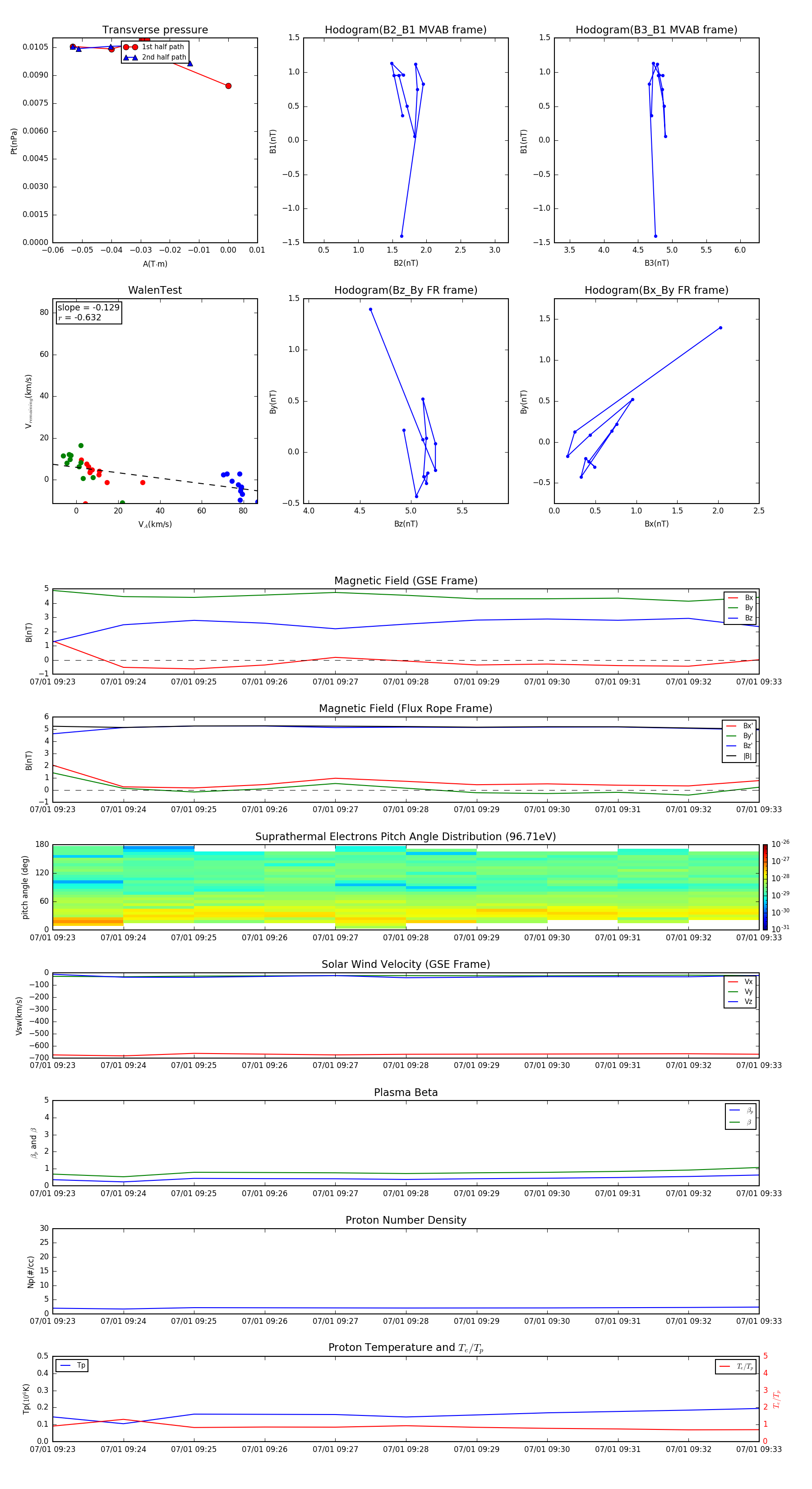The height and width of the screenshot is (1489, 812).
Task: Click the 'B3(nT)' x-axis label
Action: pyautogui.click(x=656, y=263)
